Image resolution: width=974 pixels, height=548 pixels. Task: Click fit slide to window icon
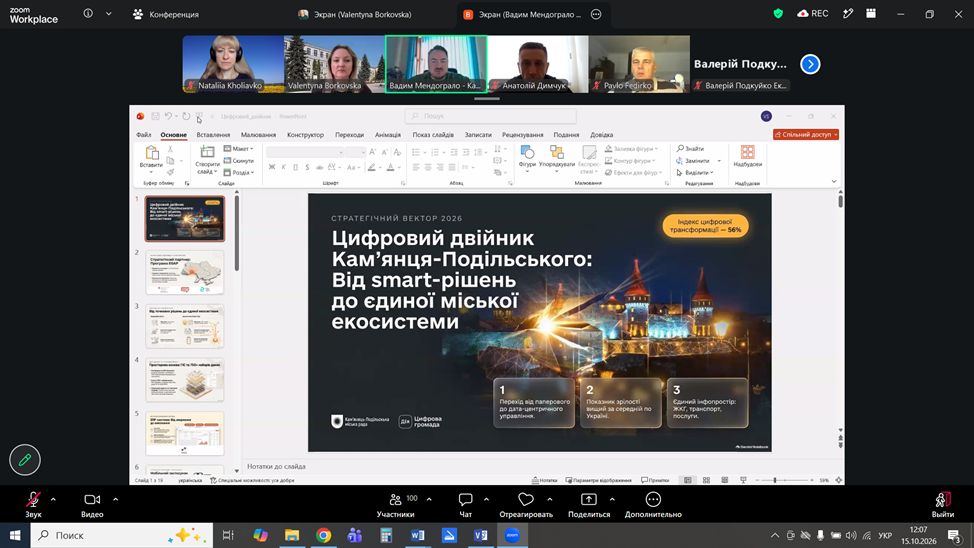(x=839, y=480)
